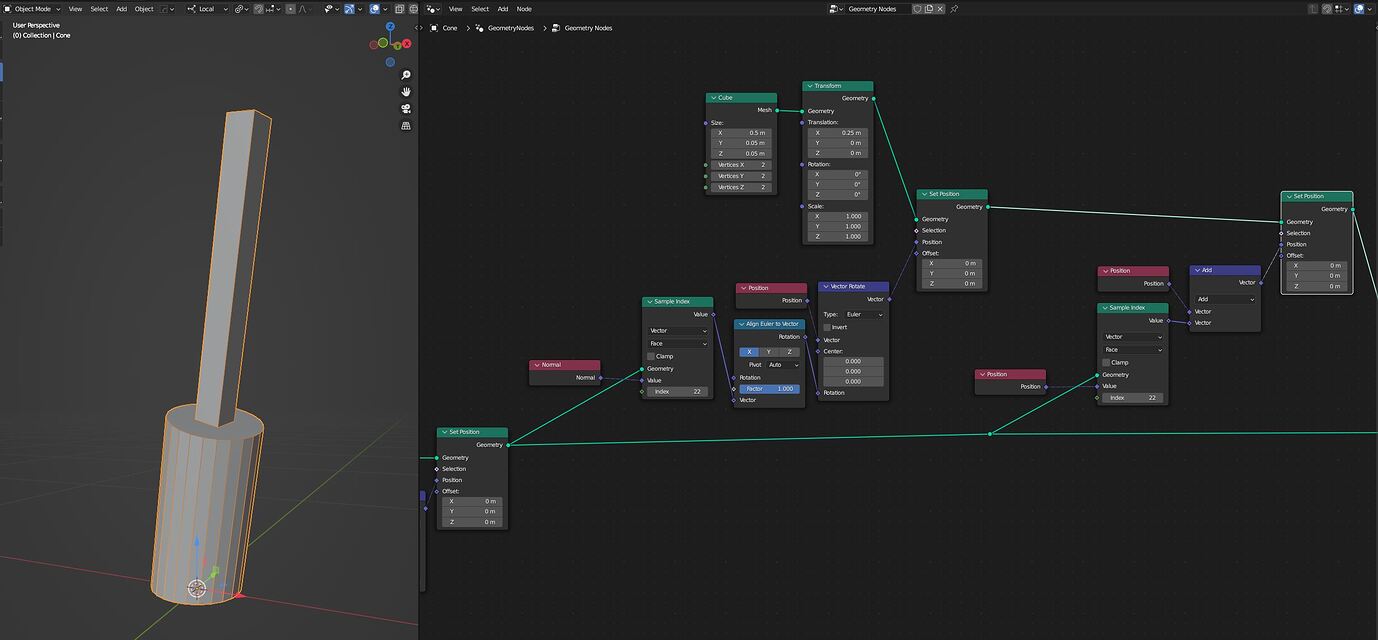
Task: Collapse the Add vector math node
Action: [1196, 270]
